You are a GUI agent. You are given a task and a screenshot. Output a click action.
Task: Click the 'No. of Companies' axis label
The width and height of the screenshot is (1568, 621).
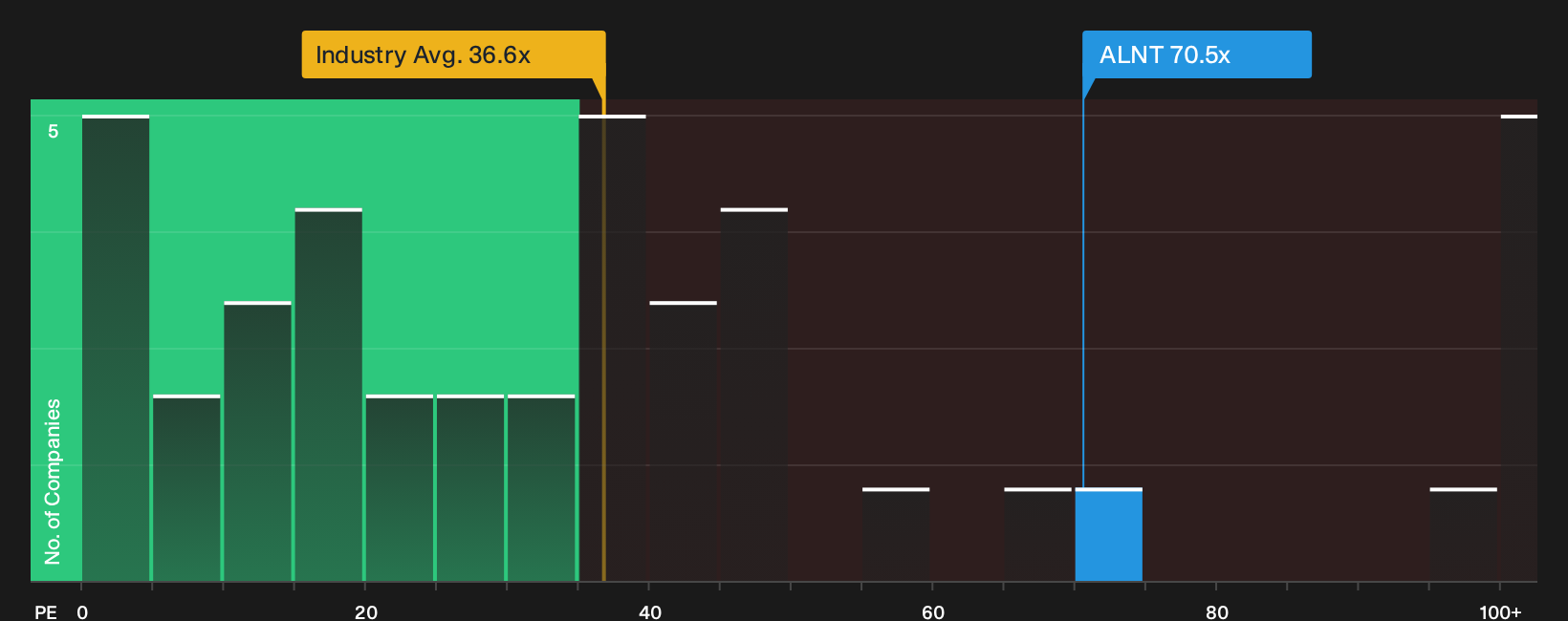point(53,482)
